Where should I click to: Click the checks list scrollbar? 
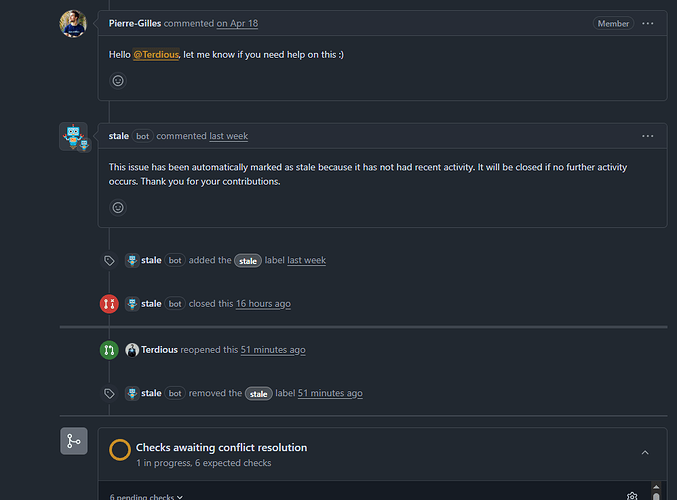coord(657,495)
